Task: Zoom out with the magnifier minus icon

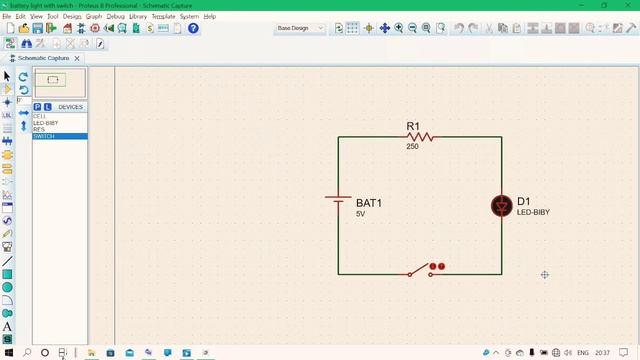Action: coord(413,28)
